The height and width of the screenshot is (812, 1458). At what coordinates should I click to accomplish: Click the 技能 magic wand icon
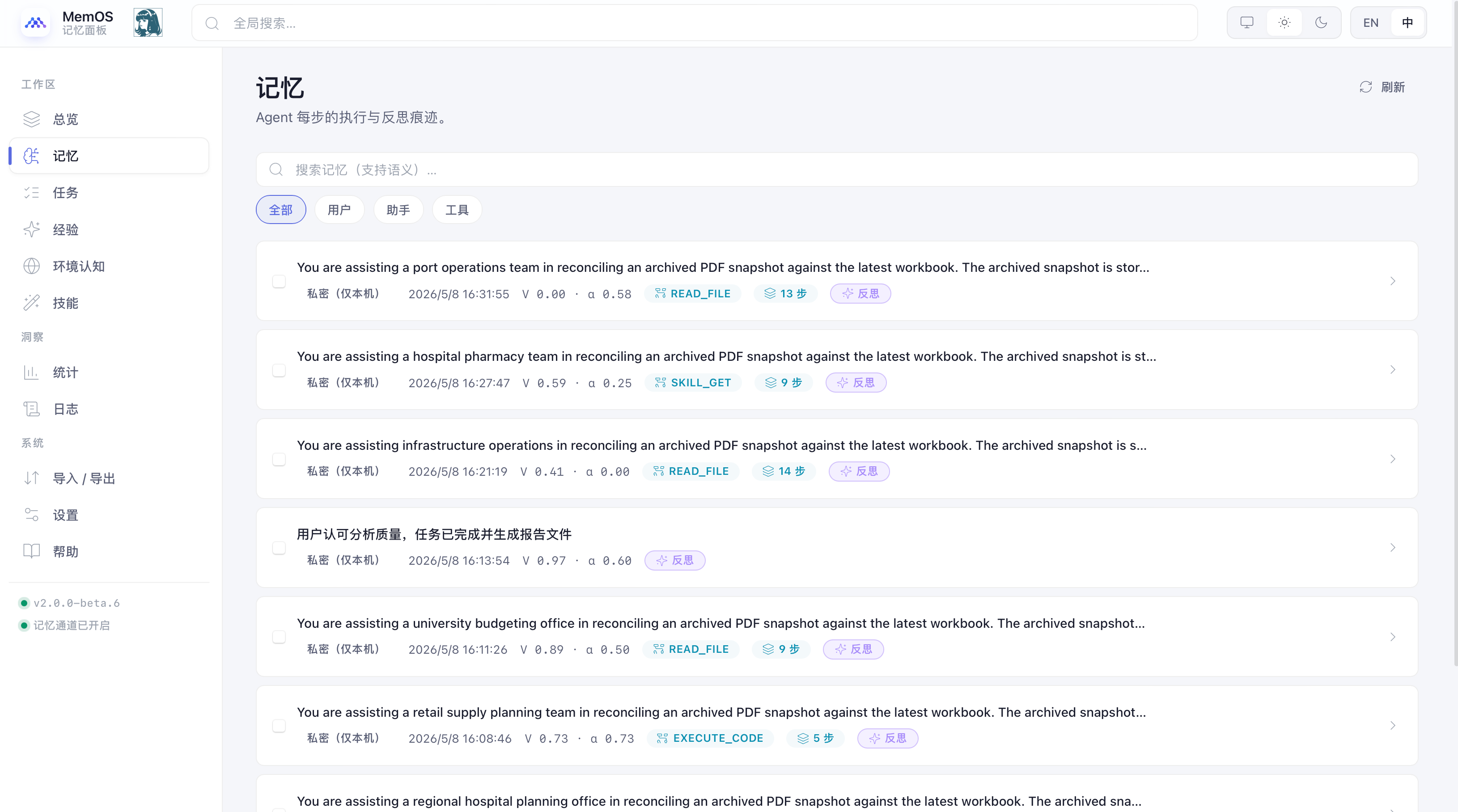pos(32,303)
